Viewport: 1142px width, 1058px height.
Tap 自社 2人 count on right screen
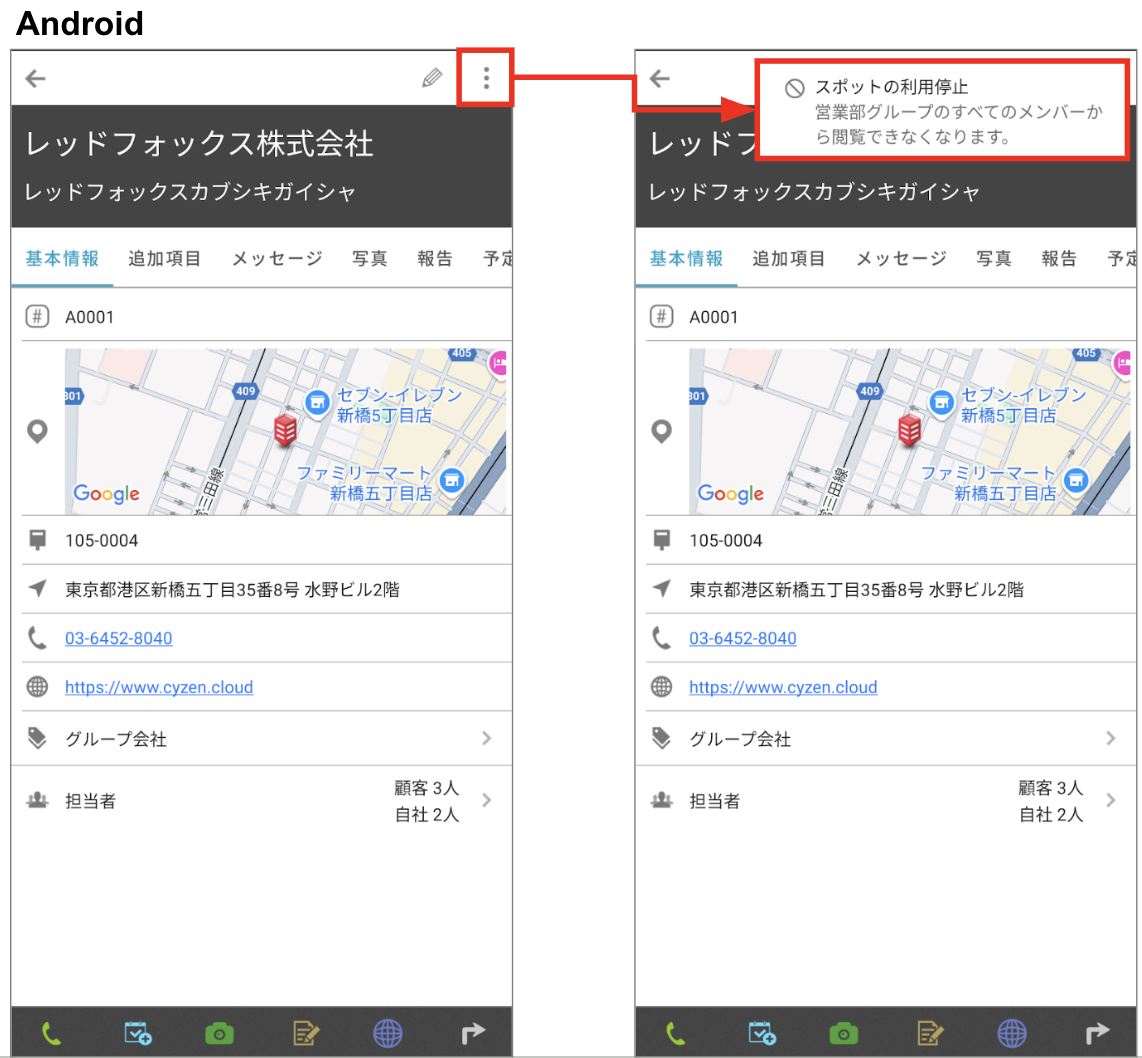pyautogui.click(x=1051, y=815)
